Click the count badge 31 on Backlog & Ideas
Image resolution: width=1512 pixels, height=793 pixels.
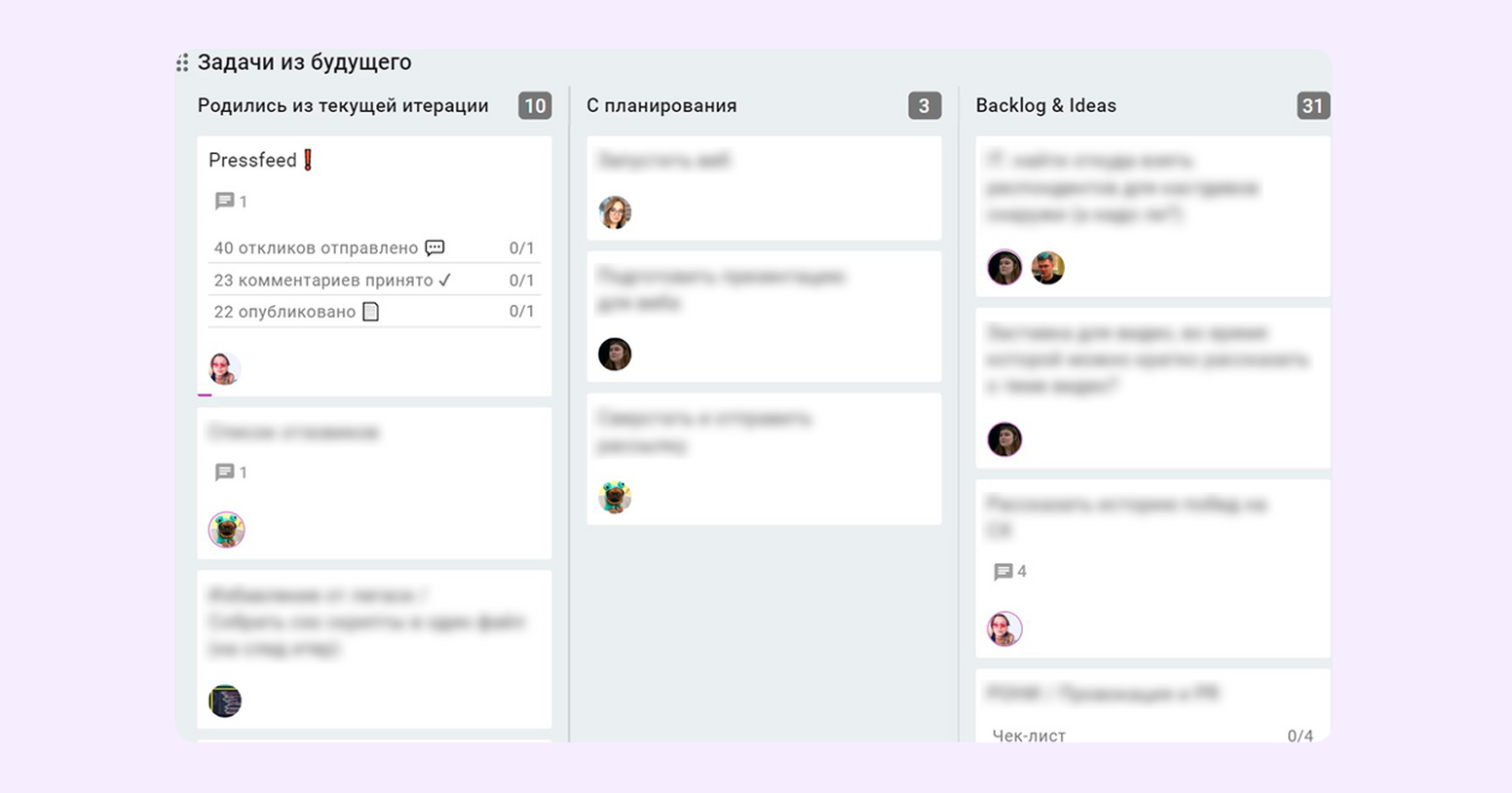click(1313, 105)
